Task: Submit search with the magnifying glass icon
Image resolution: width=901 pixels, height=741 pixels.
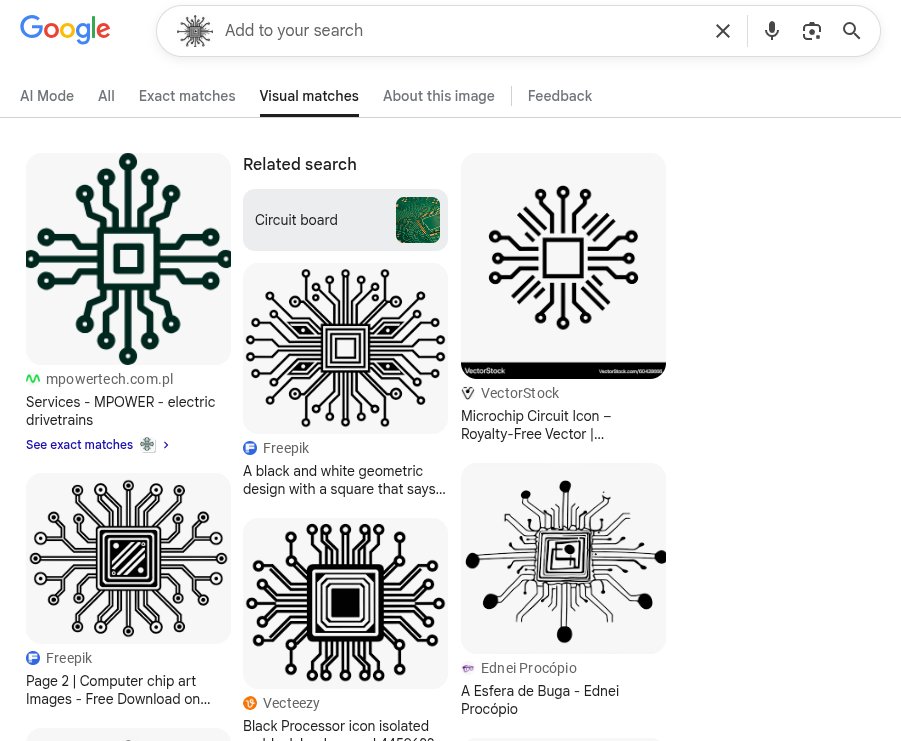Action: 851,30
